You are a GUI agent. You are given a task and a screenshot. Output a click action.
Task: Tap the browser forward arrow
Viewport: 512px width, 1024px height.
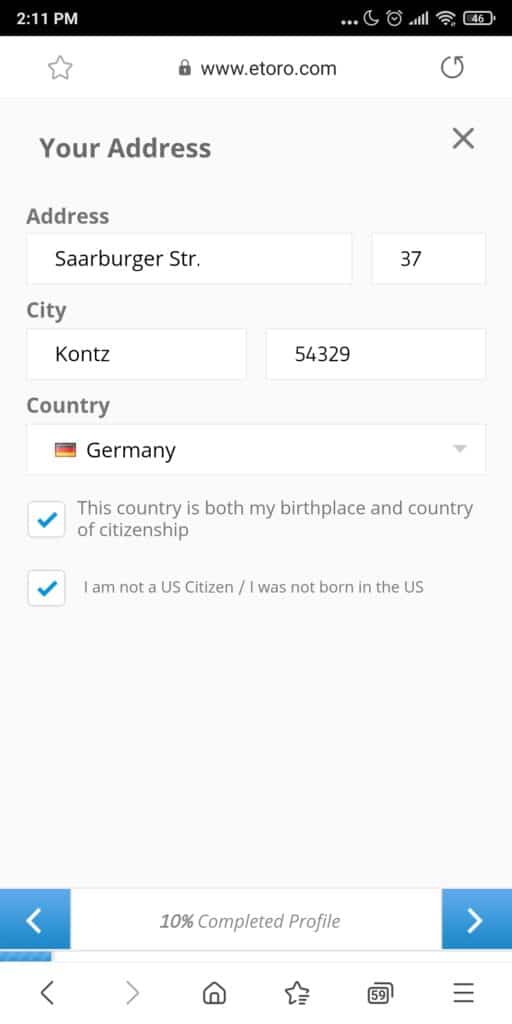point(132,993)
